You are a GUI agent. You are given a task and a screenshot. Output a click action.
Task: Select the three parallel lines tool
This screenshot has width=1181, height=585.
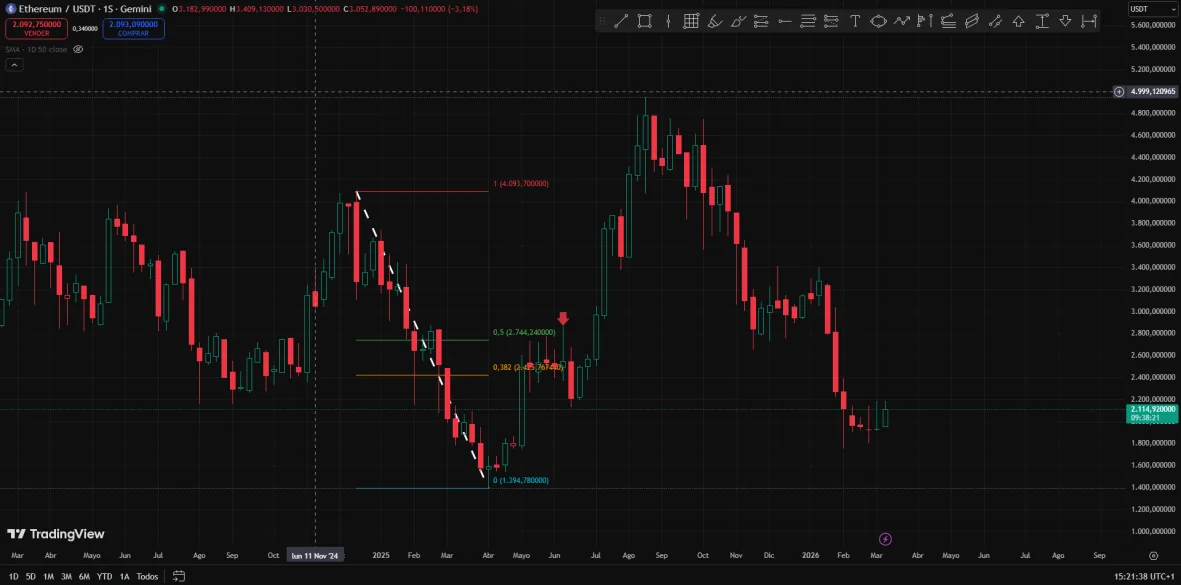pyautogui.click(x=808, y=21)
